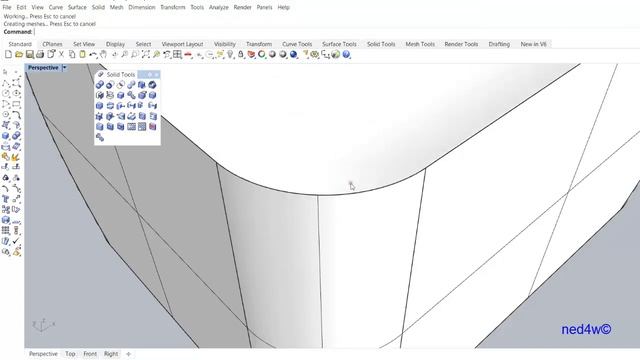Click the Edit Layers icon
Viewport: 640px width, 360px height.
coord(251,54)
